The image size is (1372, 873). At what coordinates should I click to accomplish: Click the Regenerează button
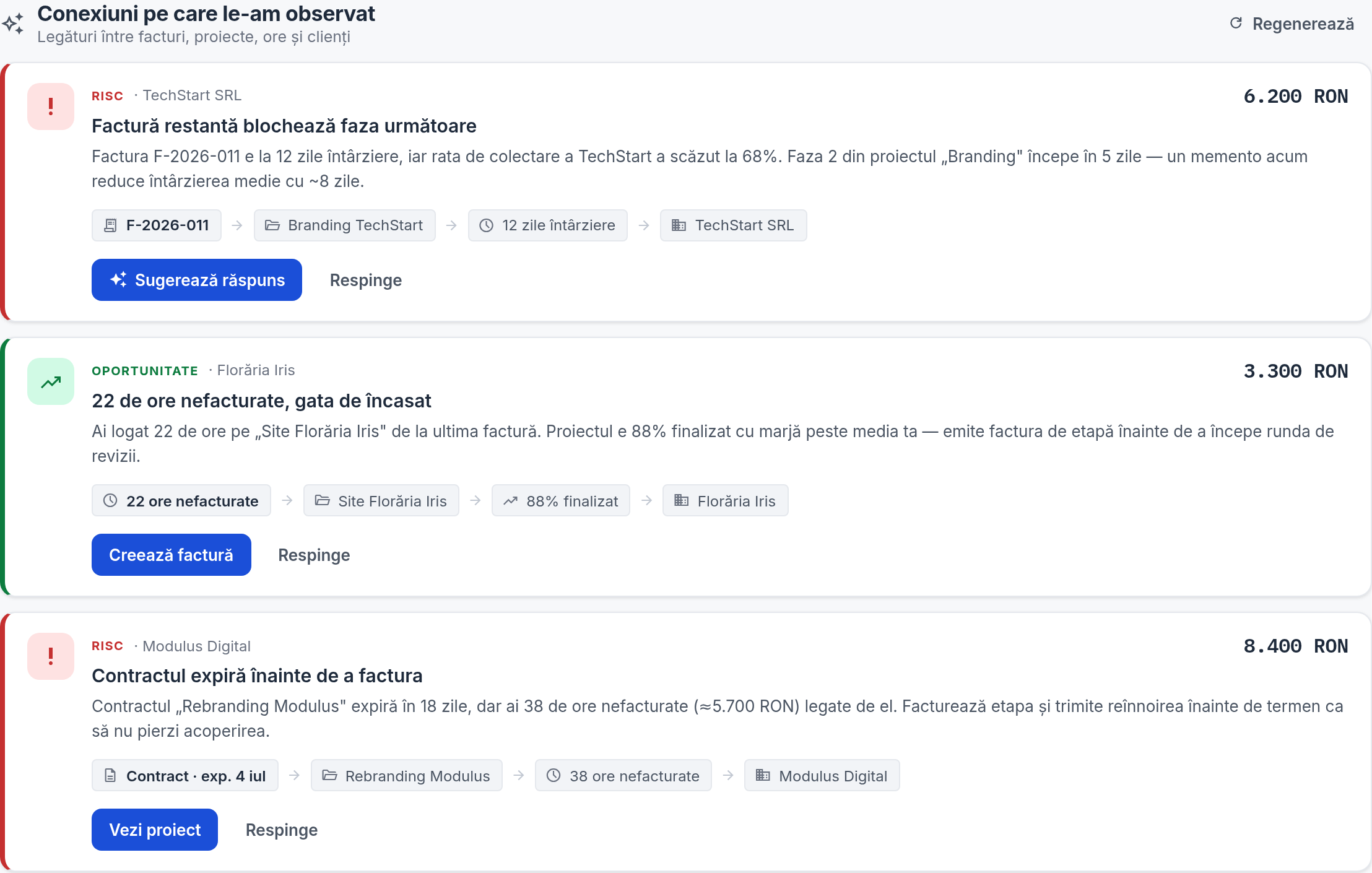pyautogui.click(x=1292, y=24)
